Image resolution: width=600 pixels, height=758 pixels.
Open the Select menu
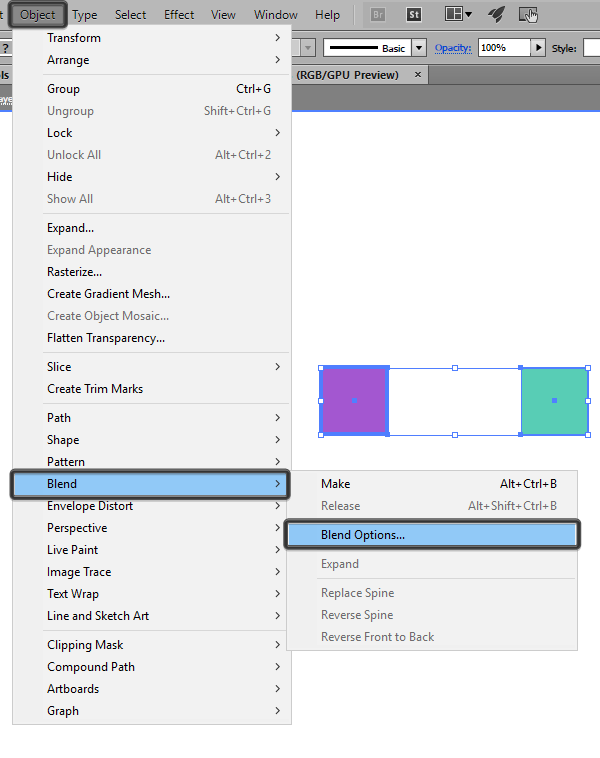(x=130, y=15)
